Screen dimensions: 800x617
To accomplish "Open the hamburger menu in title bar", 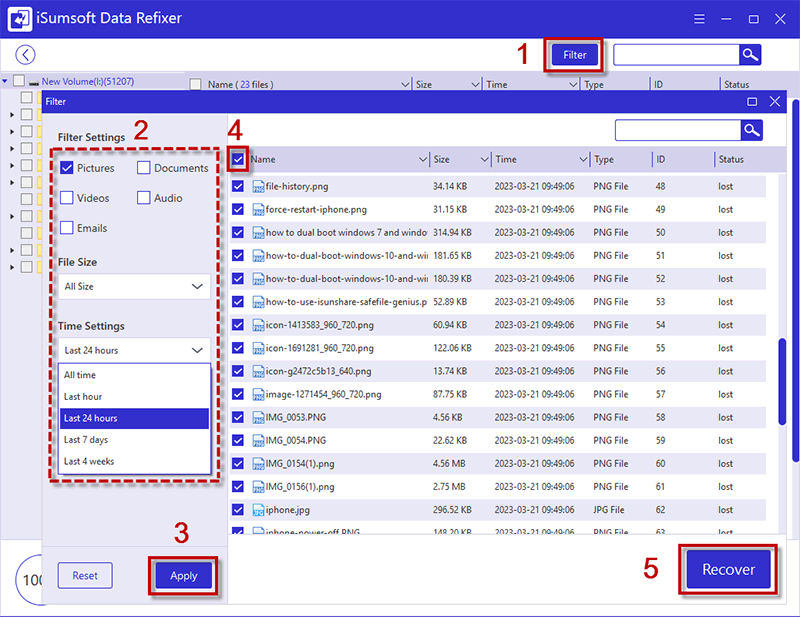I will [x=699, y=19].
